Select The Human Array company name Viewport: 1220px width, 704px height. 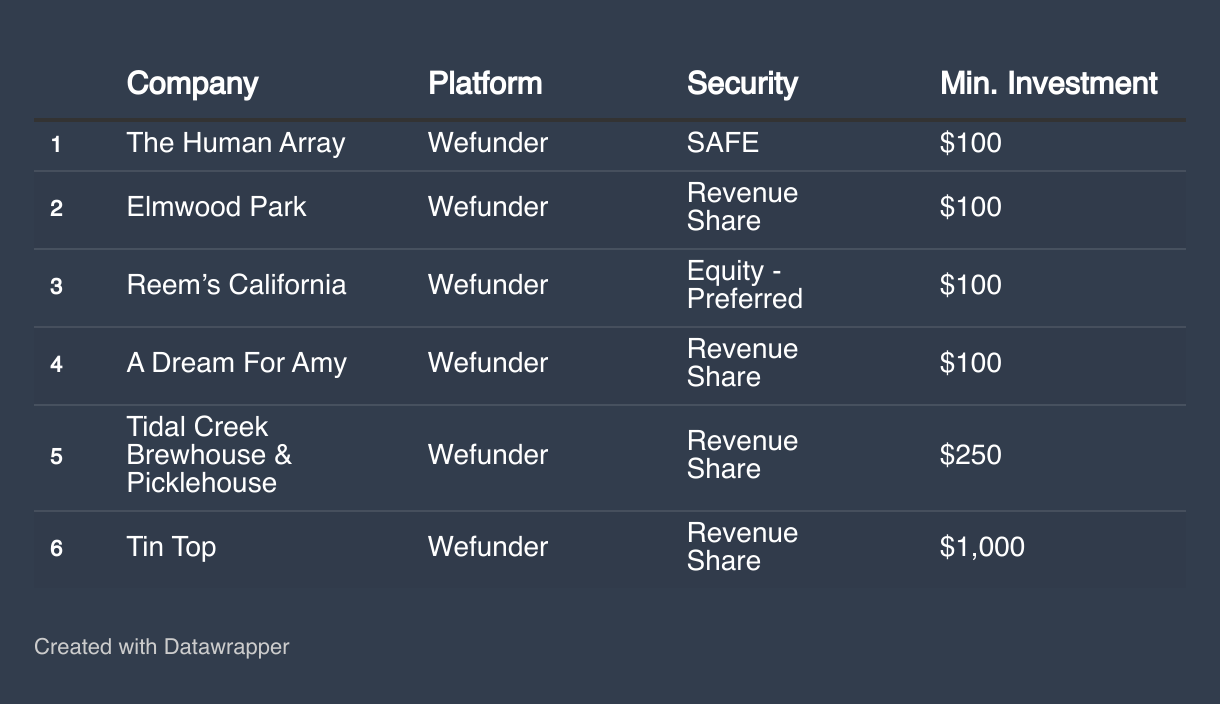pyautogui.click(x=236, y=143)
